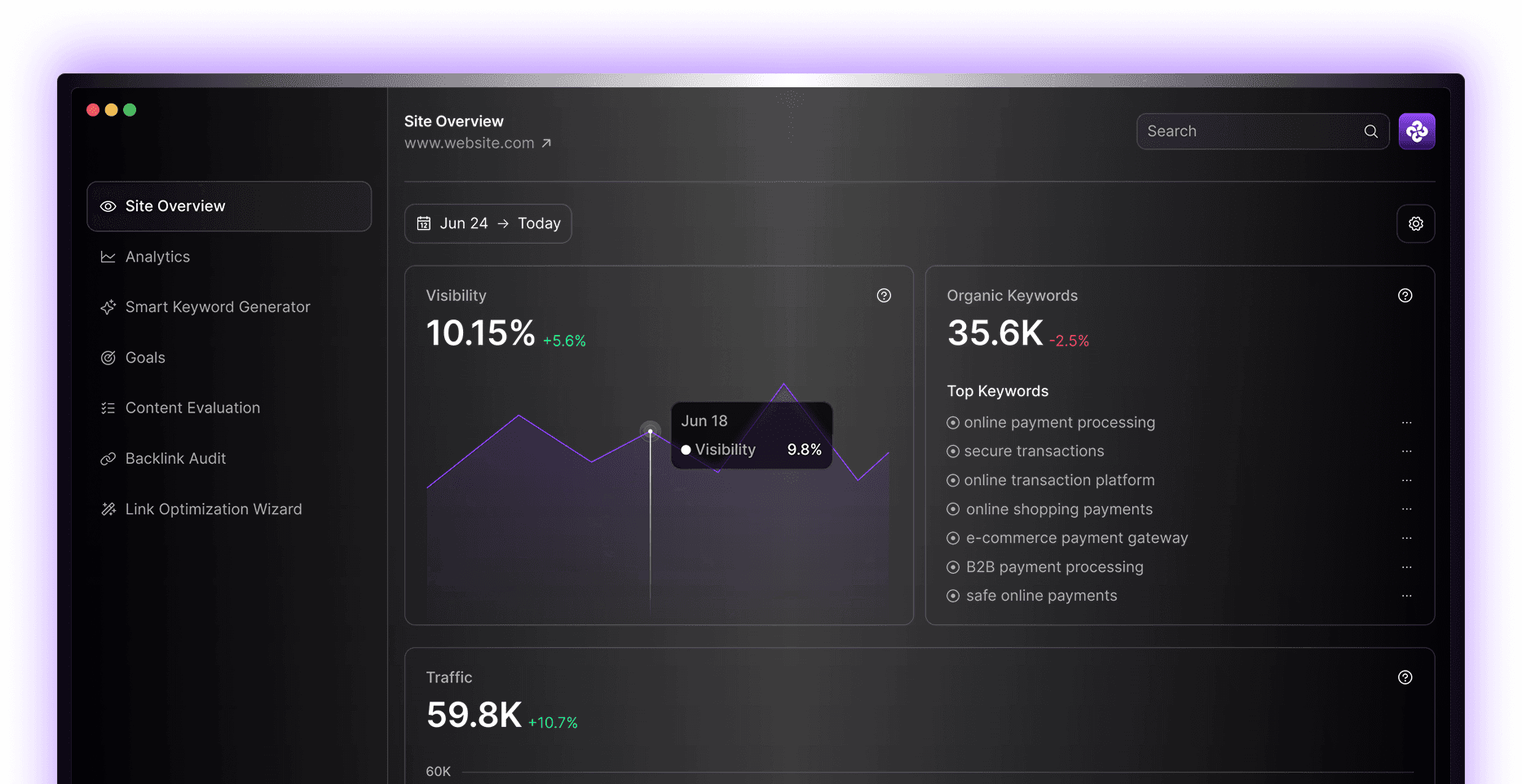Close window with red traffic light

coord(93,110)
